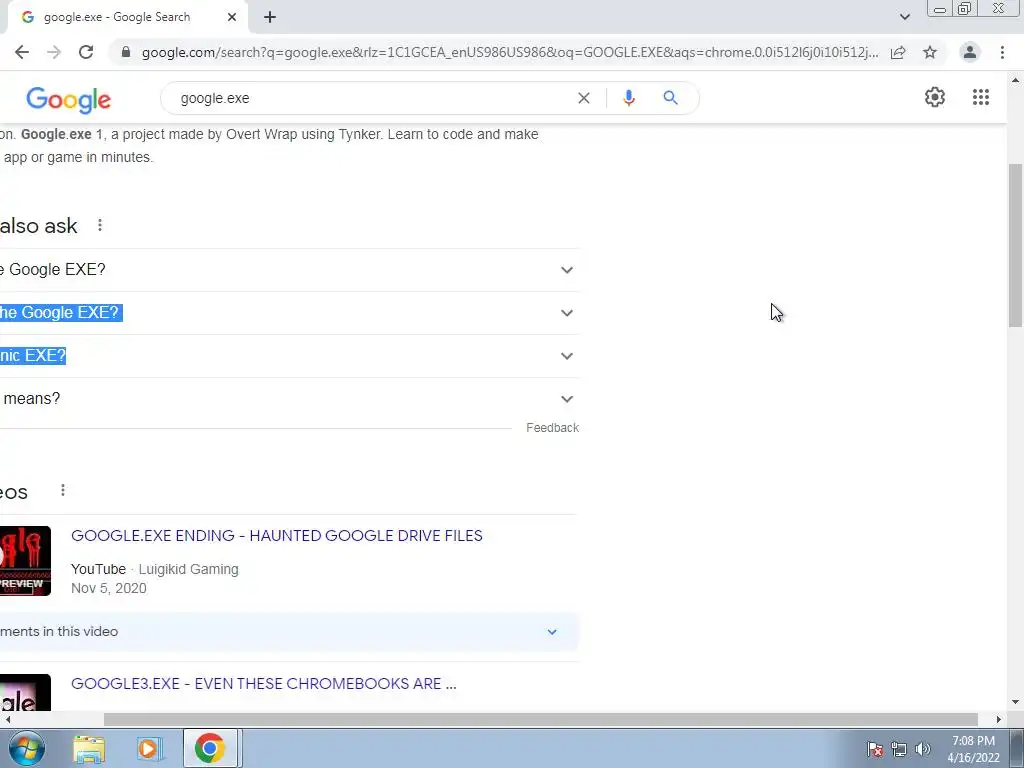
Task: Click 'Google.exe 1' snippet text
Action: (62, 134)
